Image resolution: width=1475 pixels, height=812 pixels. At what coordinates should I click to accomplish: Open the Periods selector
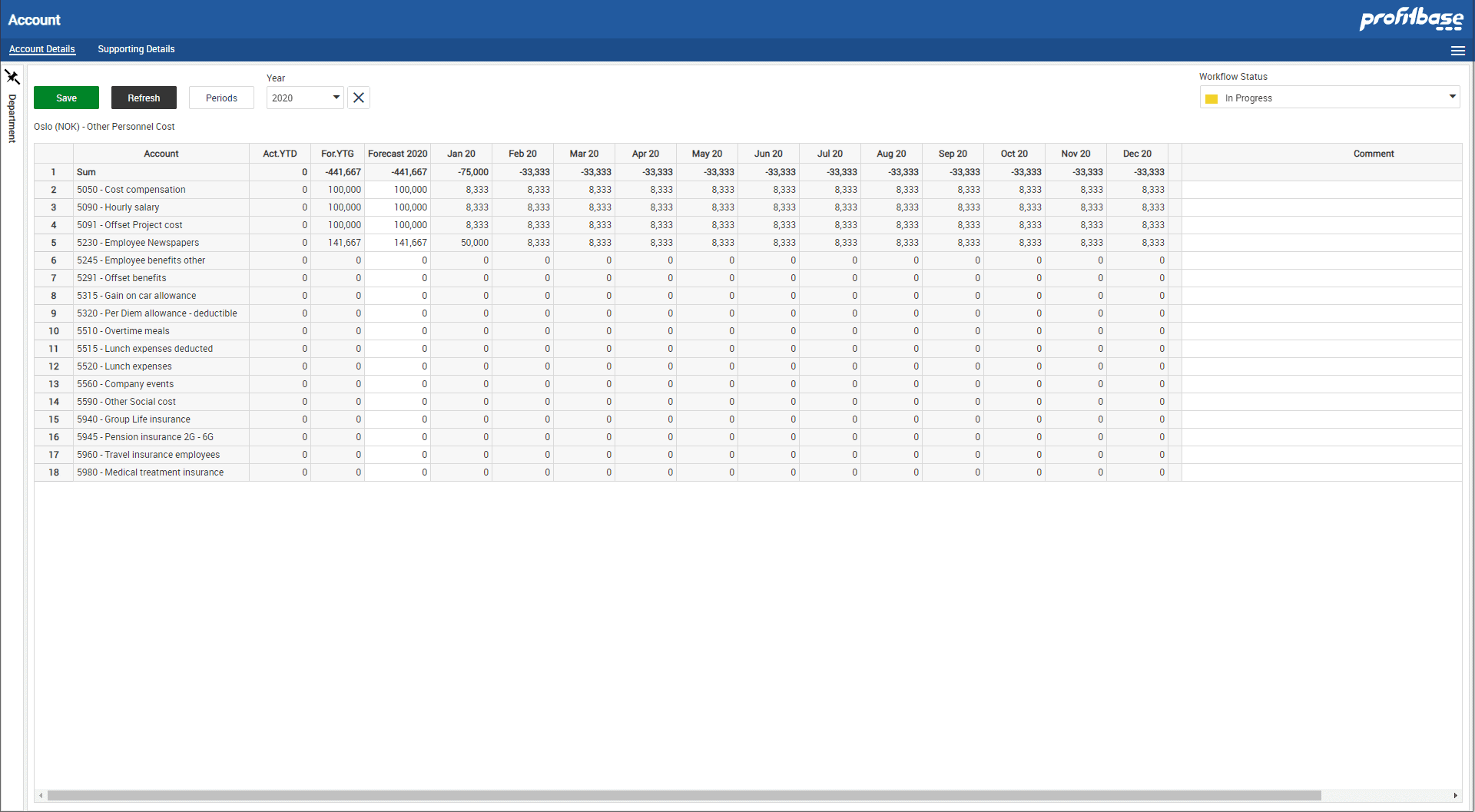[x=221, y=98]
